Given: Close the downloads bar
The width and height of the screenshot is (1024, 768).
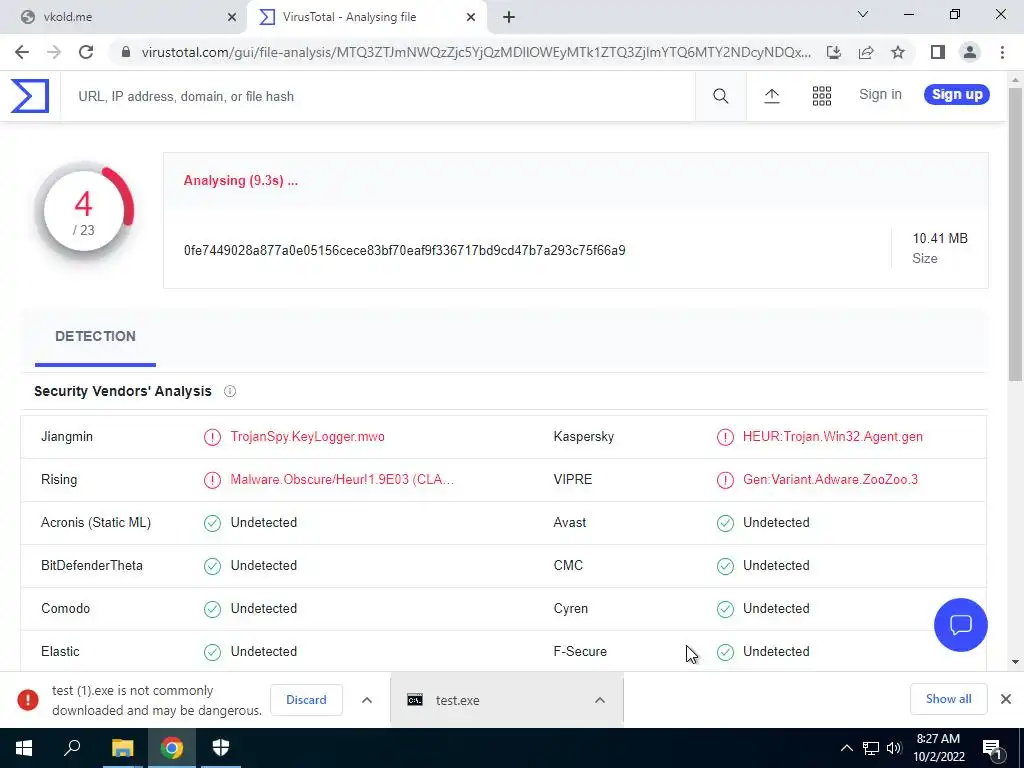Looking at the screenshot, I should point(1006,699).
